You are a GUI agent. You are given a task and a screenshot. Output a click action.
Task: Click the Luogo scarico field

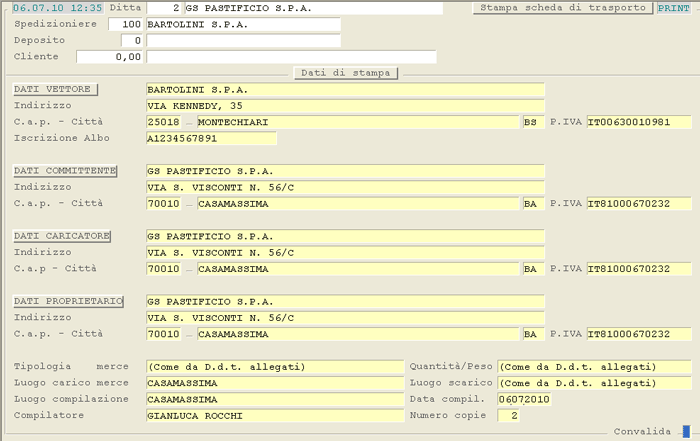(x=594, y=383)
